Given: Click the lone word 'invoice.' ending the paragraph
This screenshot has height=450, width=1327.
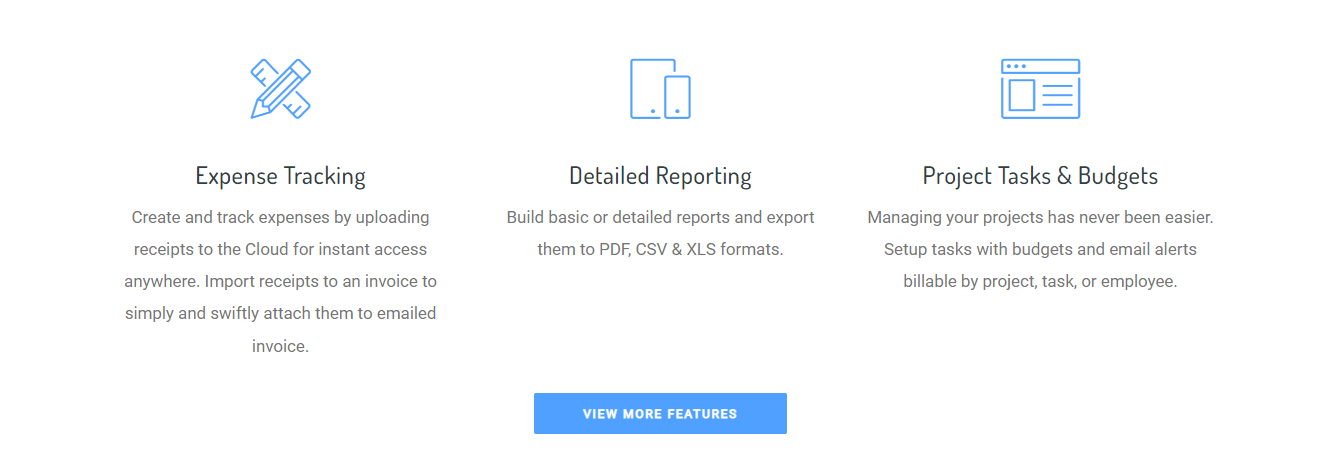Looking at the screenshot, I should coord(280,346).
